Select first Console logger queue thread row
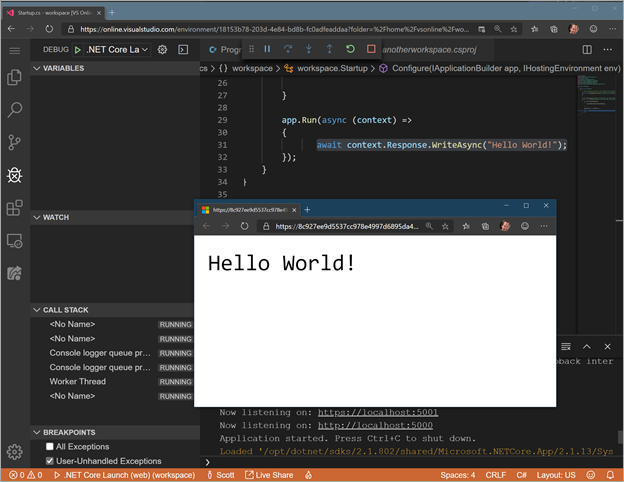The image size is (624, 482). click(113, 353)
